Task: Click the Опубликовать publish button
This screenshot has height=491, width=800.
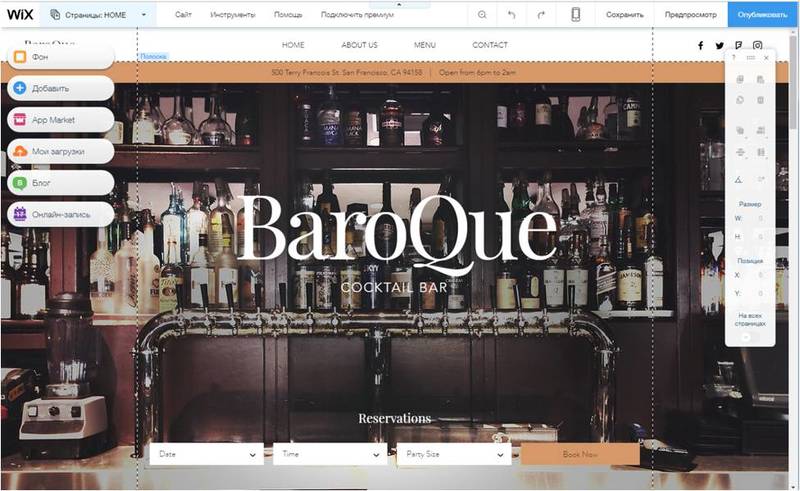Action: (763, 15)
